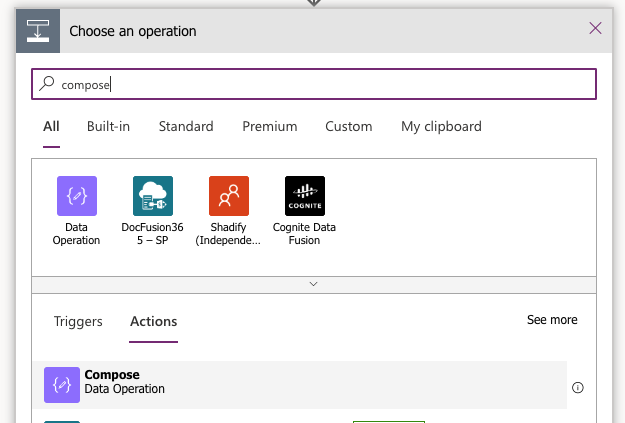Click the magnifier icon in search box
The width and height of the screenshot is (625, 423).
click(46, 85)
